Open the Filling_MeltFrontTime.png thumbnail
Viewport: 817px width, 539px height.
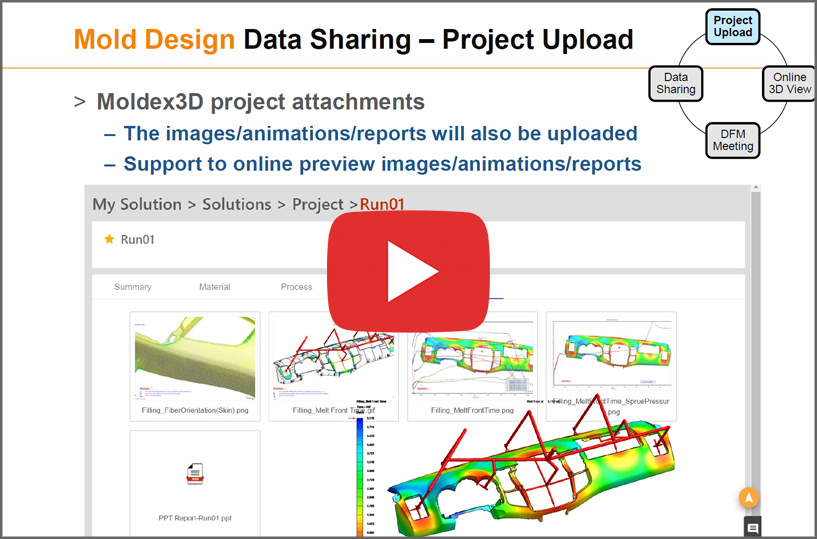(x=472, y=366)
